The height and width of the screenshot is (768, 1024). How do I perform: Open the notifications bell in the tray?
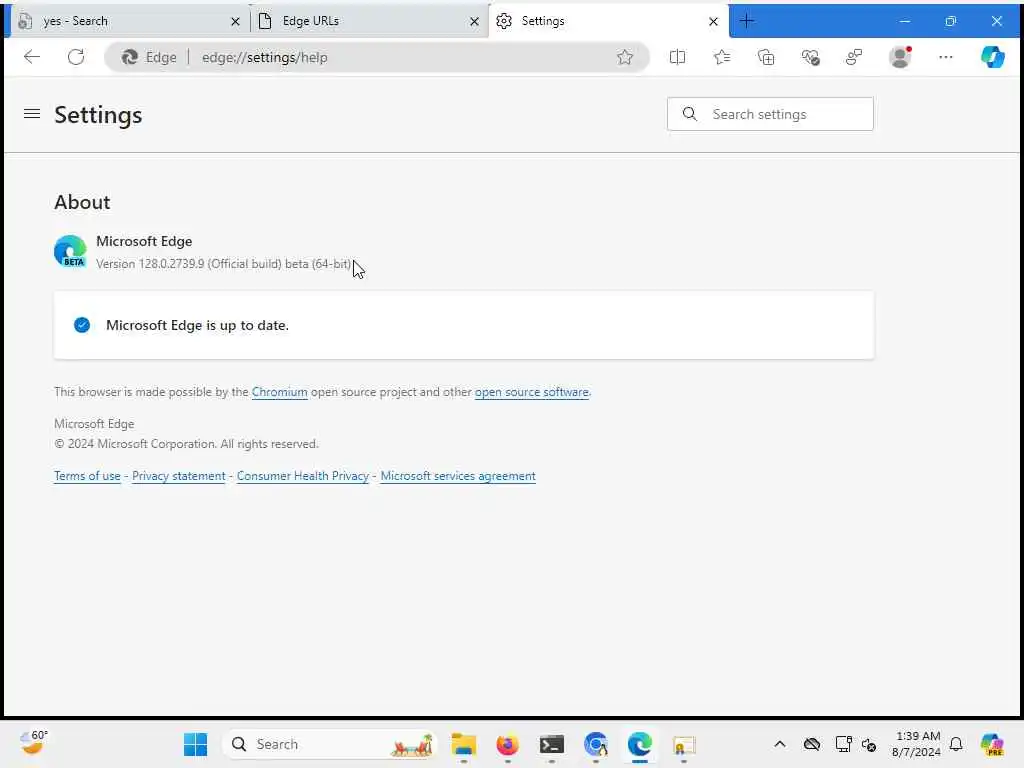point(956,744)
